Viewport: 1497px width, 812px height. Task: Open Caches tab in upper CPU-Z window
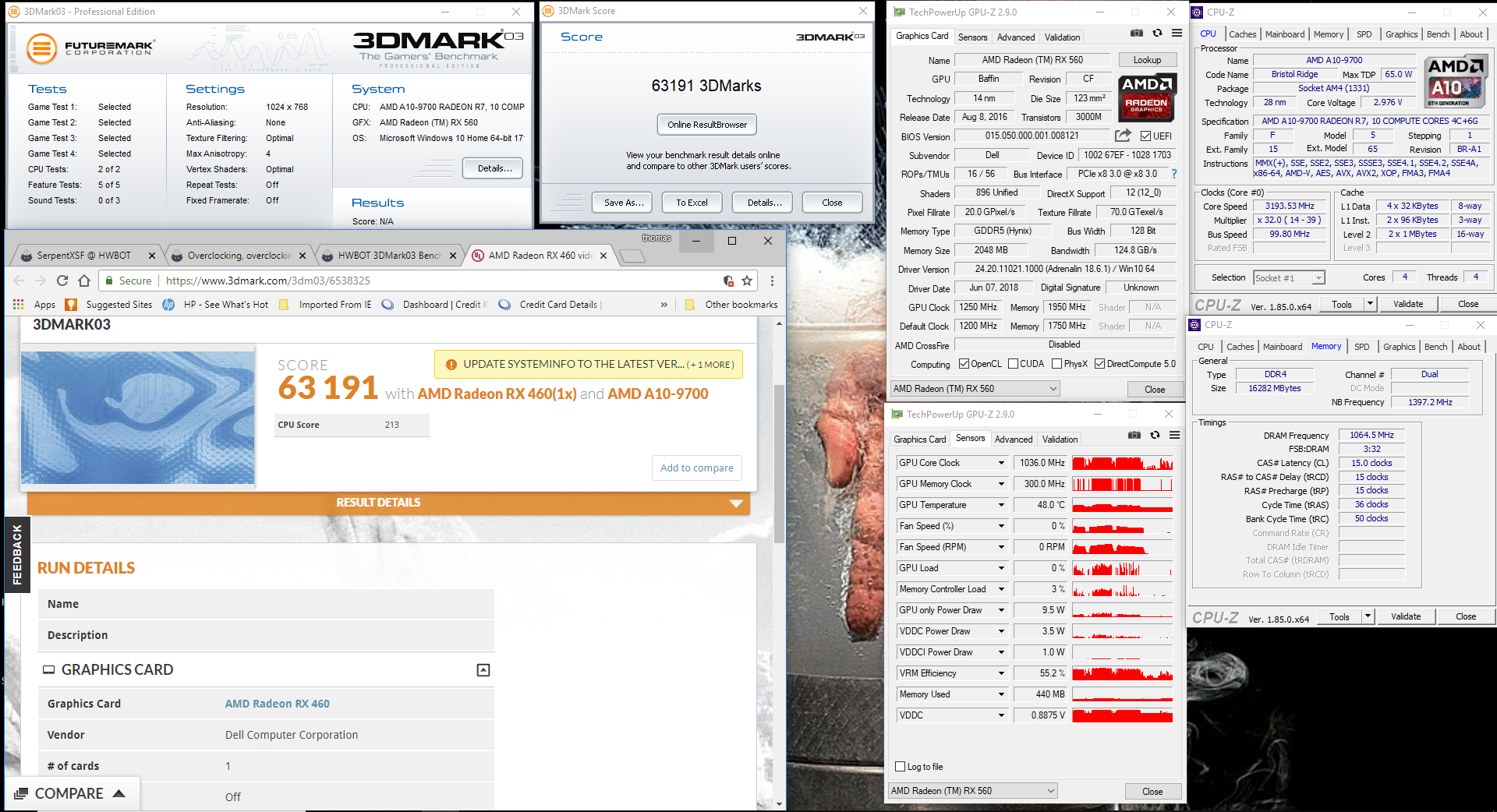pos(1242,34)
